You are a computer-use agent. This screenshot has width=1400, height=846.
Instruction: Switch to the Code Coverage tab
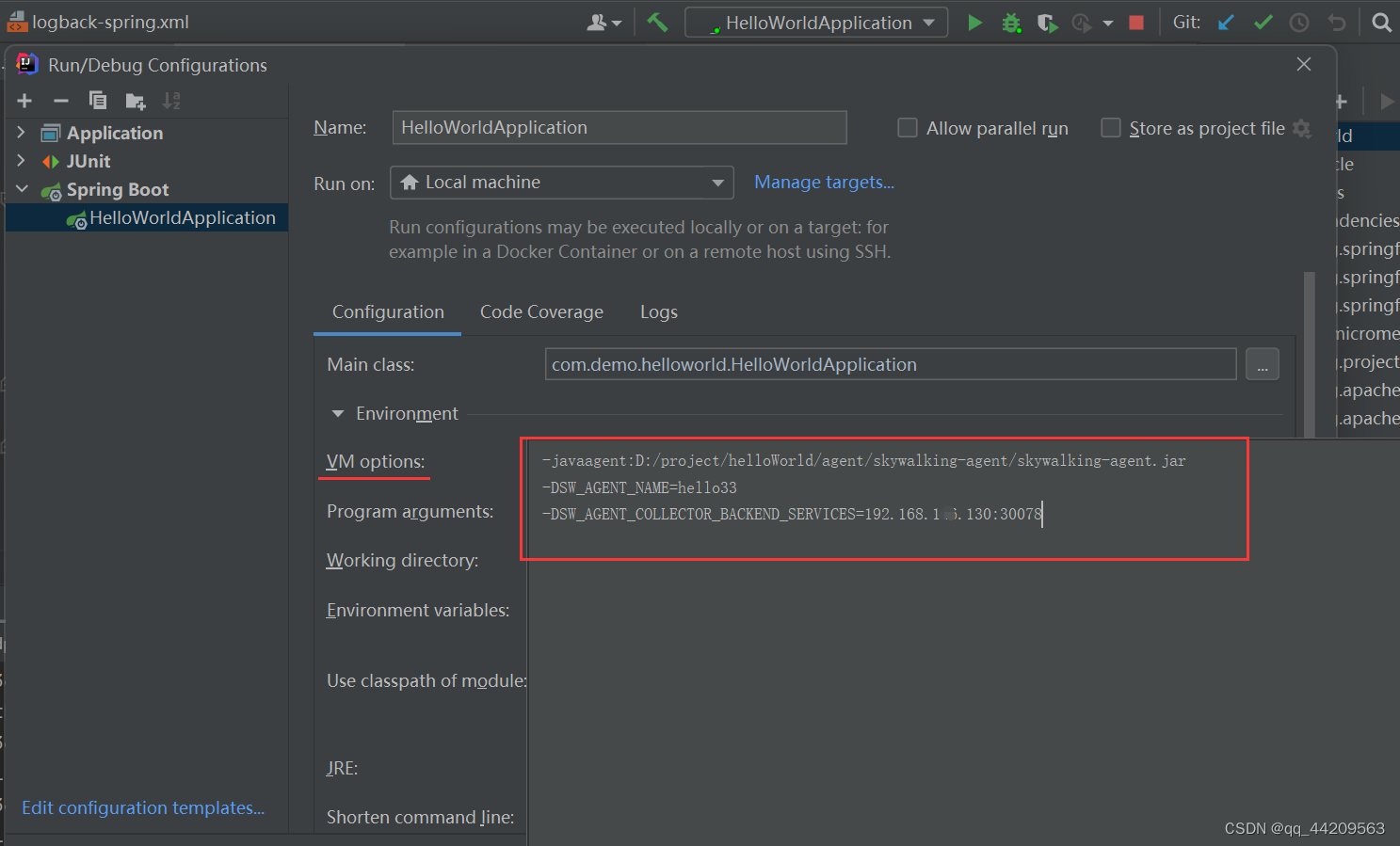[541, 311]
